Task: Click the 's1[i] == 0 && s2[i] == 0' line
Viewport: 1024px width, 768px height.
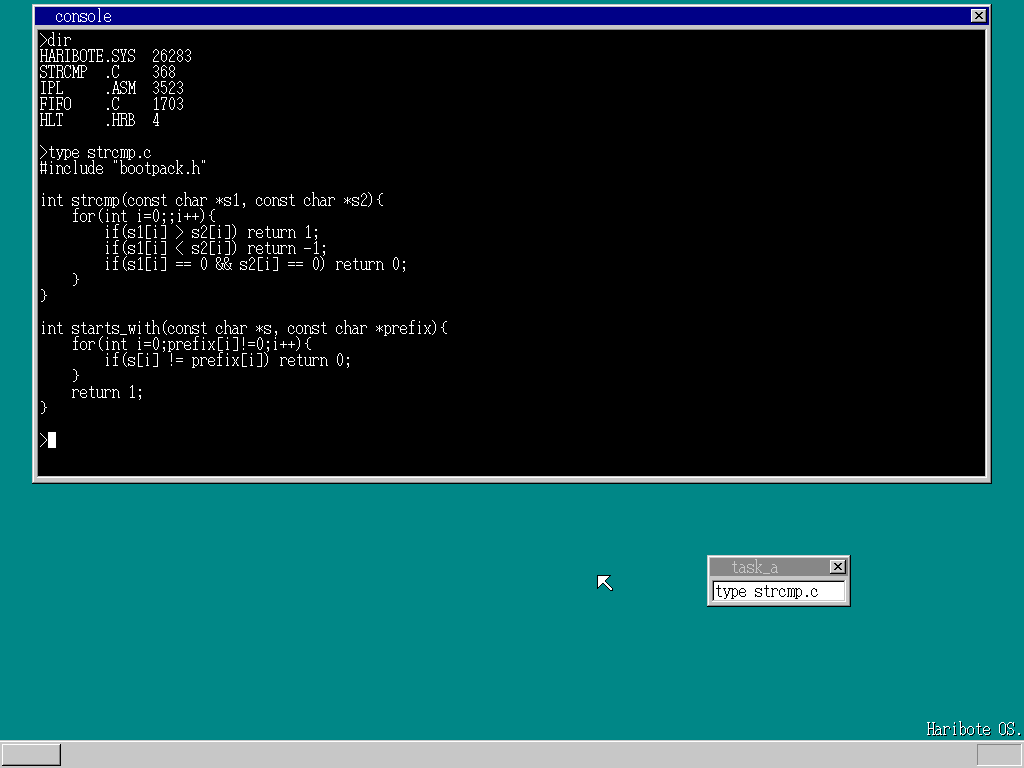Action: point(255,264)
